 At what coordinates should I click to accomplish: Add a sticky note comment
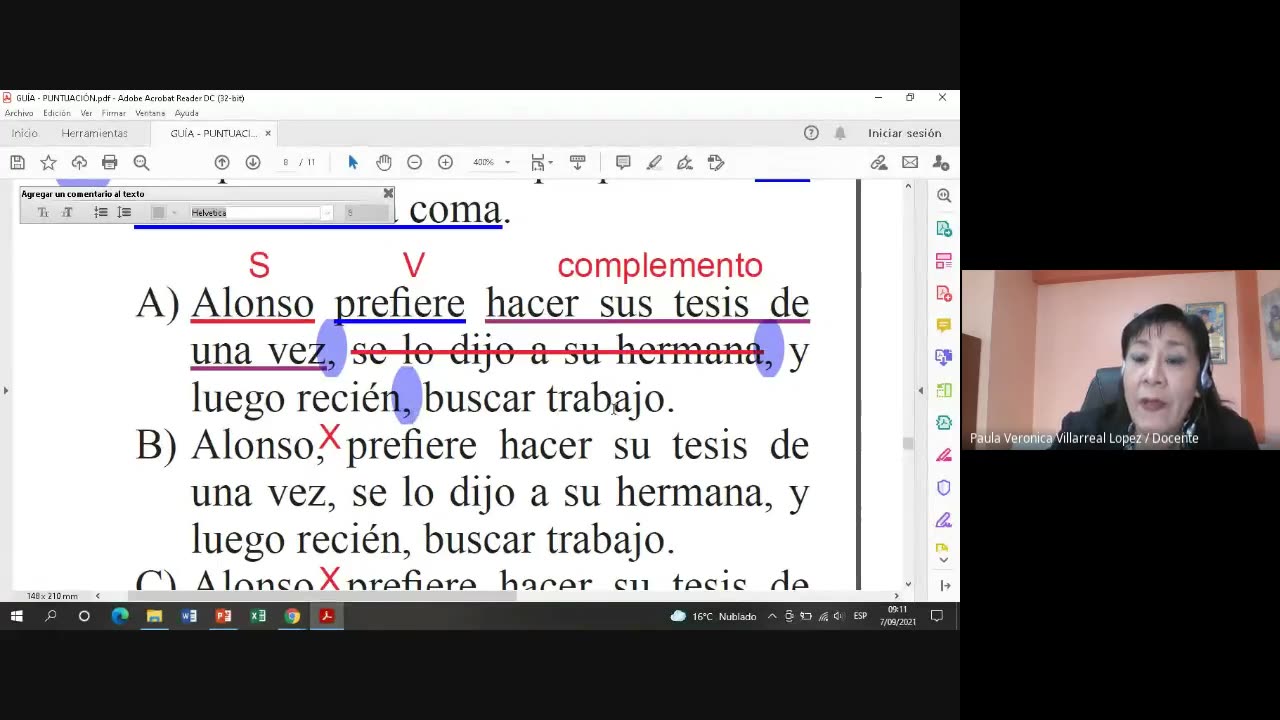[x=623, y=162]
